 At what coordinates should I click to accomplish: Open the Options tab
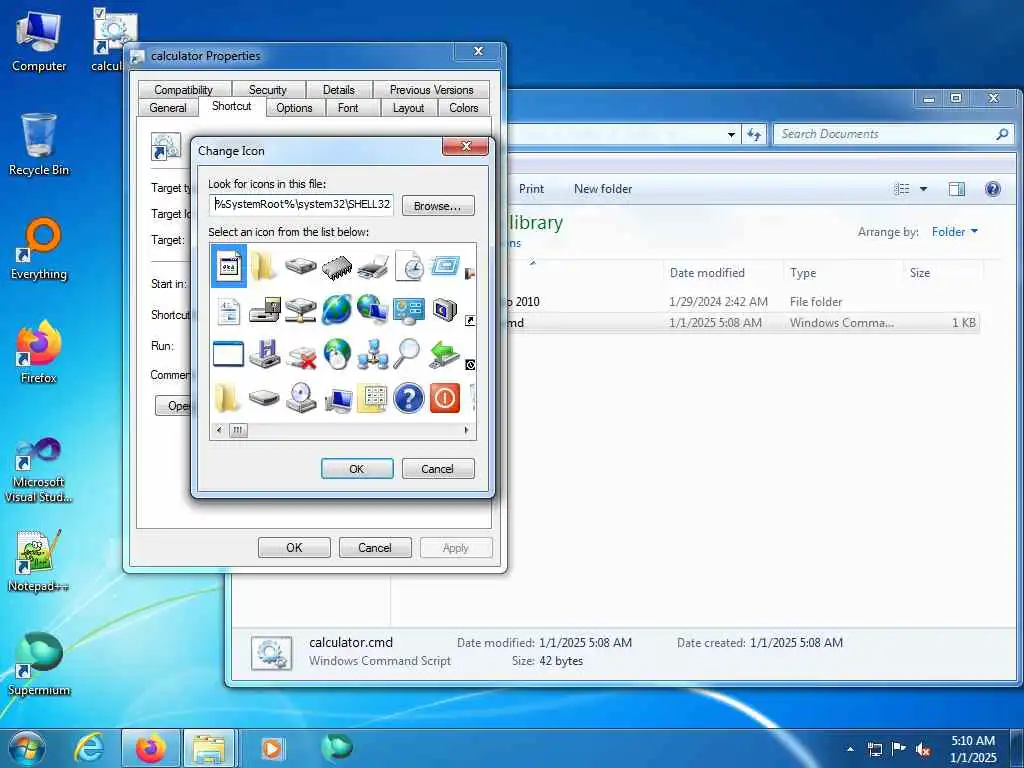294,108
